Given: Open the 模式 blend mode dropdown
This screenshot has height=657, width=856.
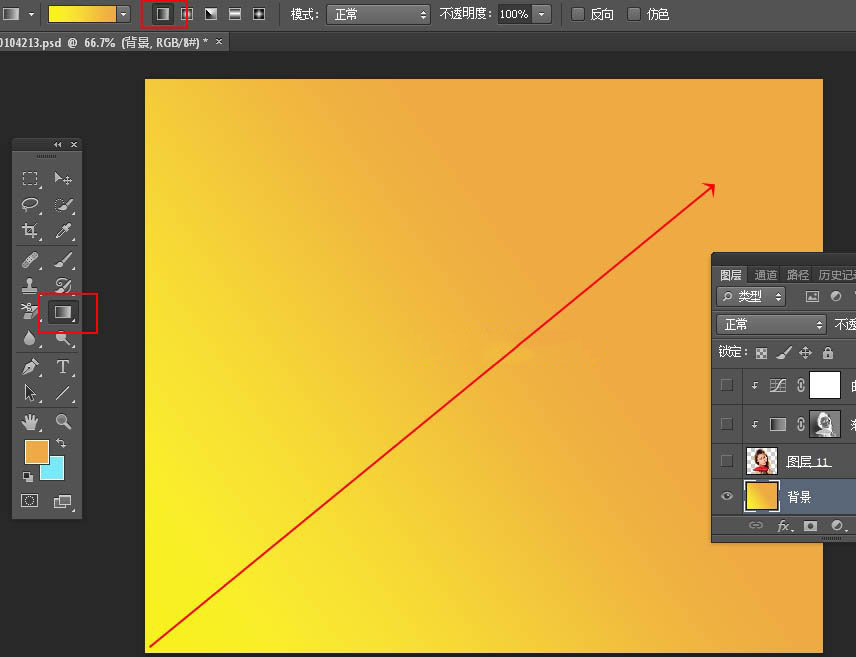Looking at the screenshot, I should tap(378, 14).
